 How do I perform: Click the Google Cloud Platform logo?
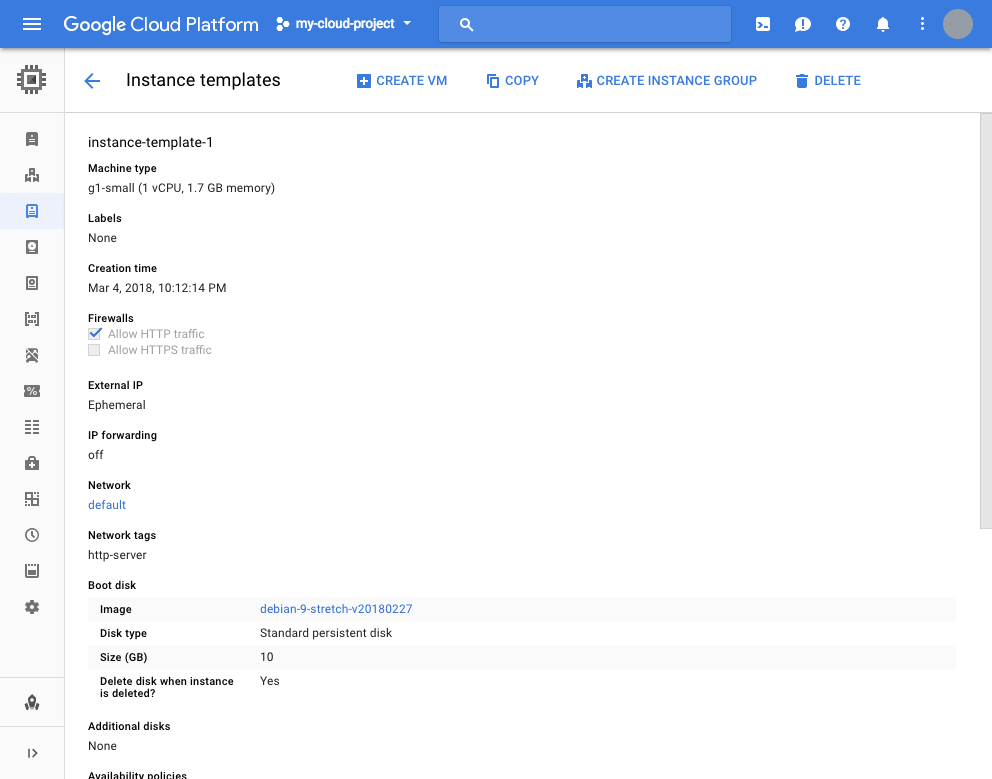[x=161, y=24]
